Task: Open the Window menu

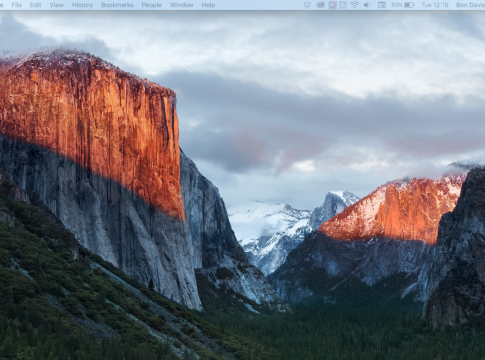Action: tap(181, 5)
